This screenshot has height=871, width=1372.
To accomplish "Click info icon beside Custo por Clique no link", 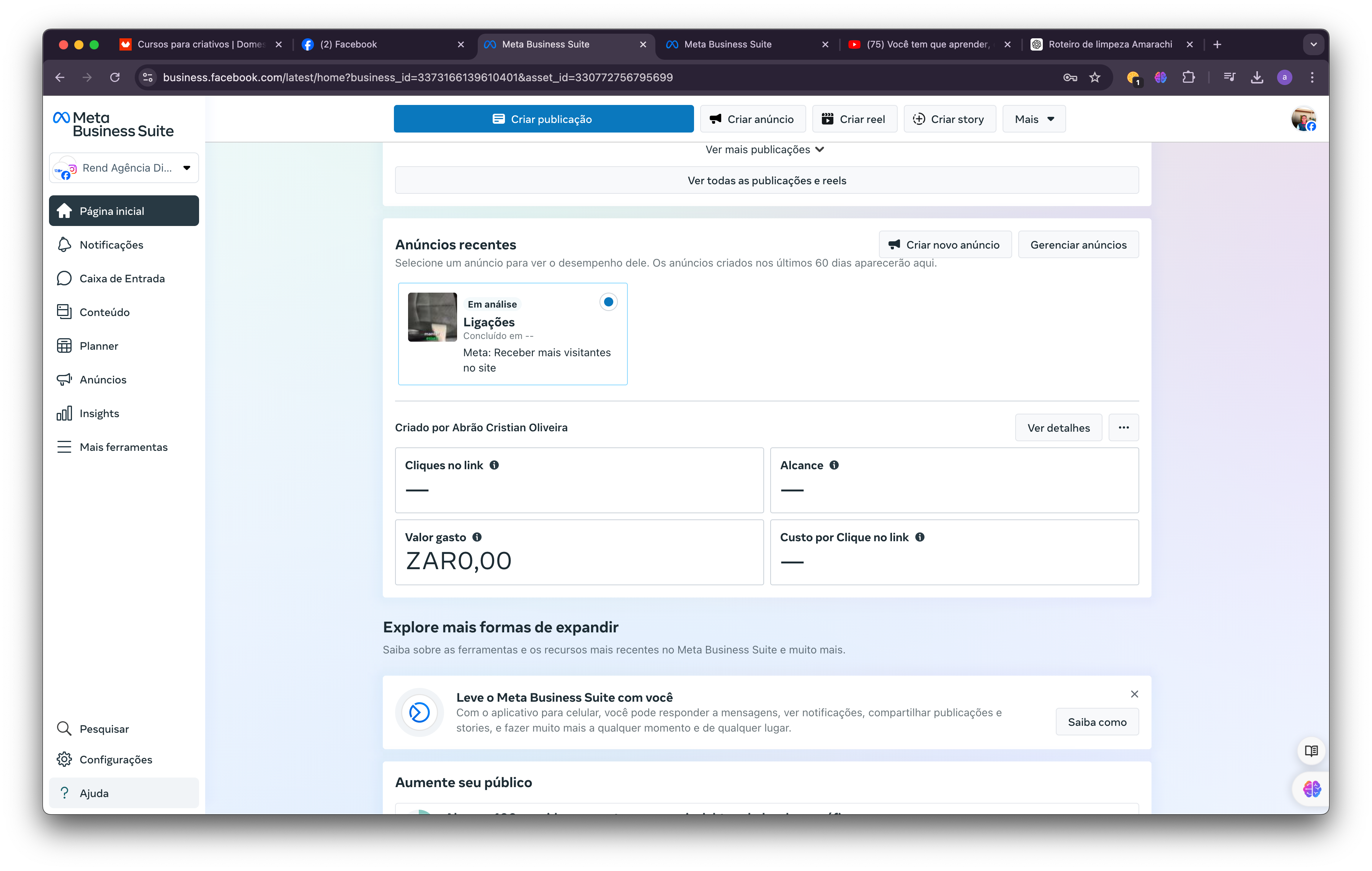I will point(920,537).
